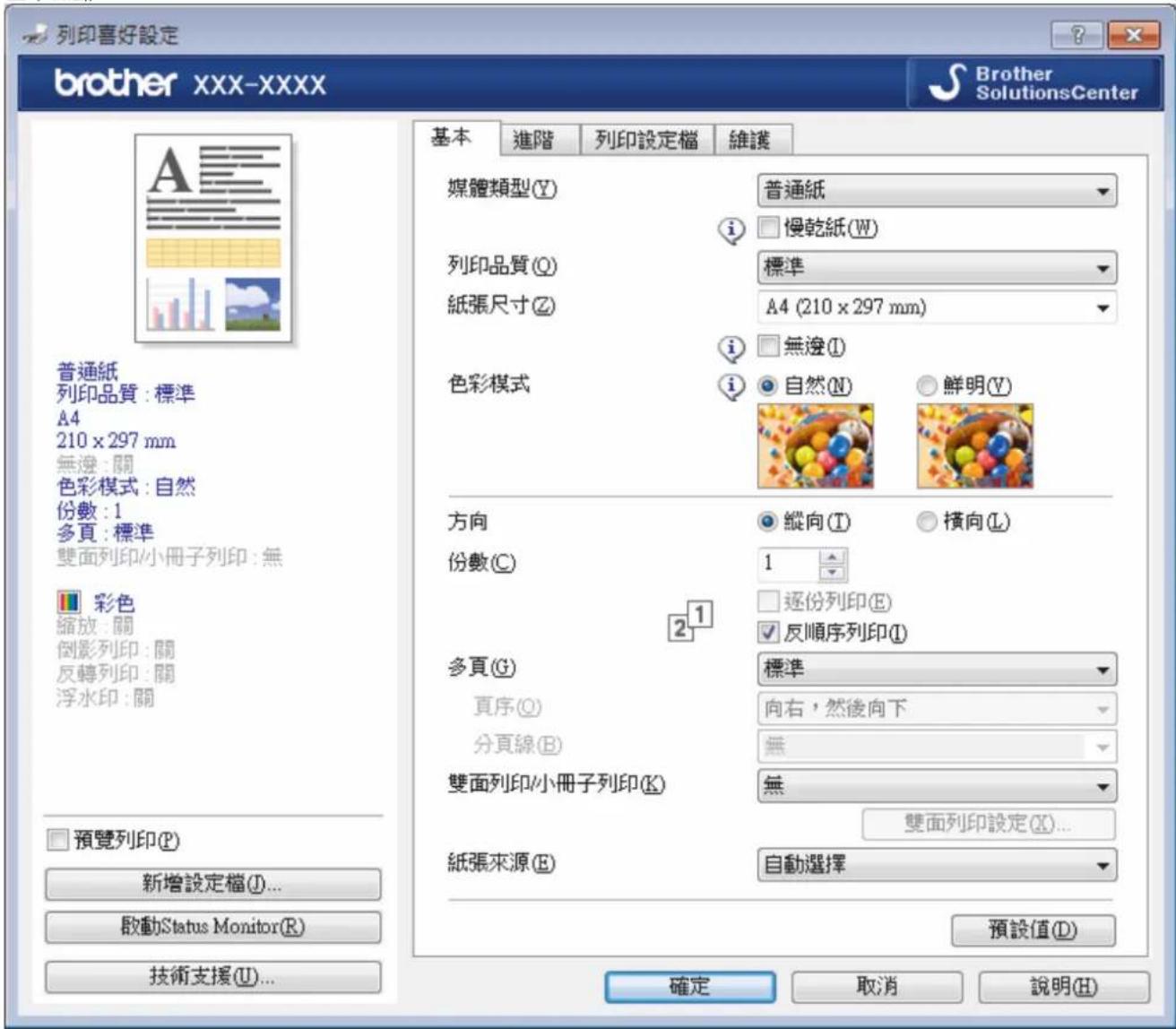
Task: Open the 分頁線 dropdown
Action: (x=937, y=746)
